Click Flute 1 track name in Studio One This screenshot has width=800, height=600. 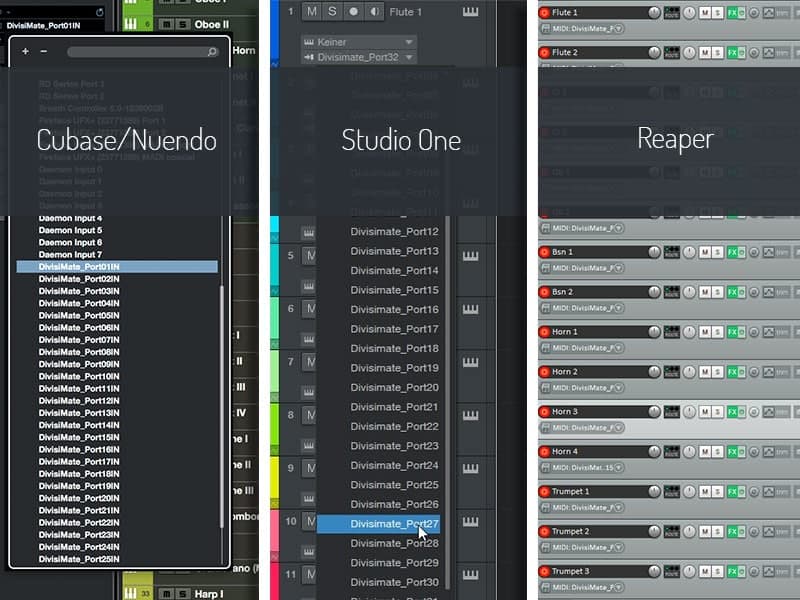tap(406, 12)
